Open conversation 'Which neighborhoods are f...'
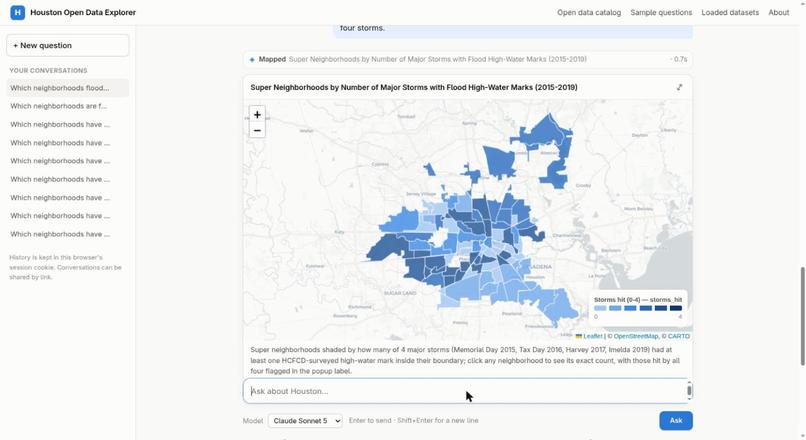 (67, 106)
